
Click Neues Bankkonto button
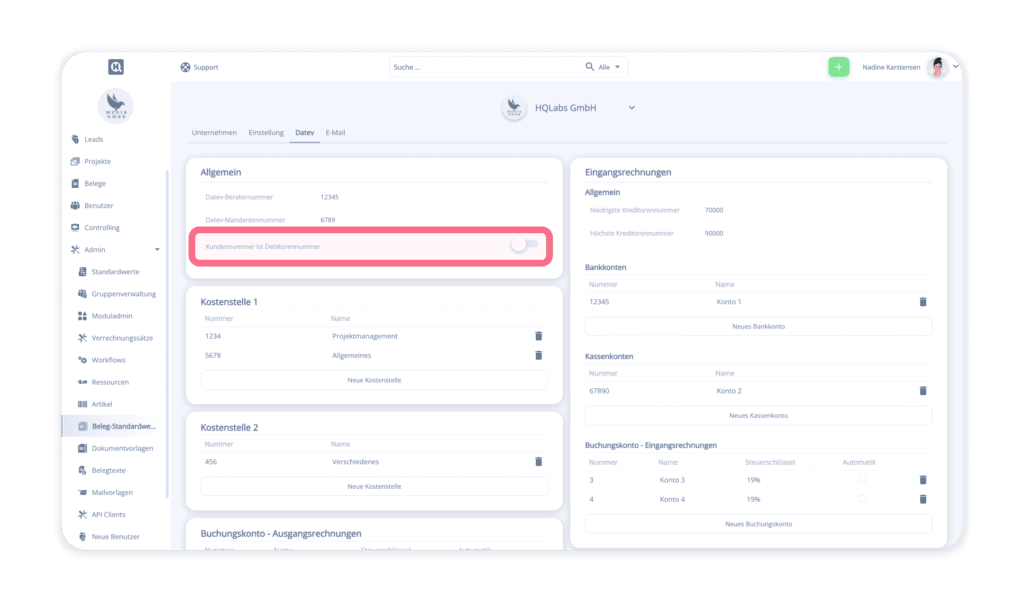758,326
